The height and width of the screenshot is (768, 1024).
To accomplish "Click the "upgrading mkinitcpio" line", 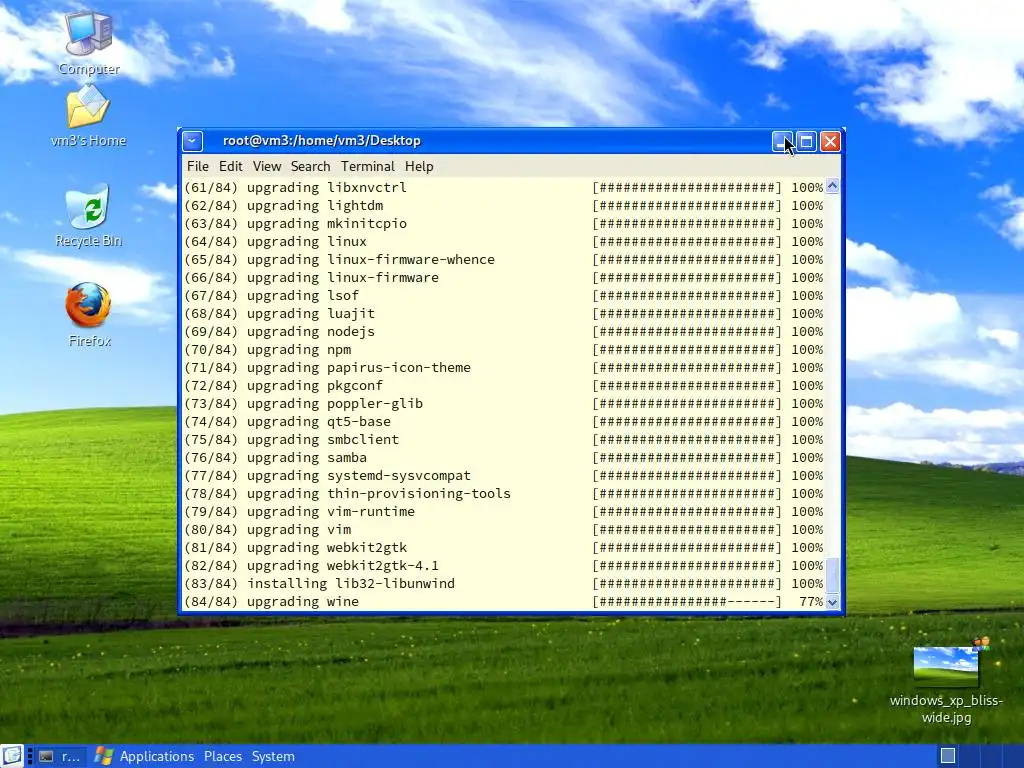I will 504,224.
